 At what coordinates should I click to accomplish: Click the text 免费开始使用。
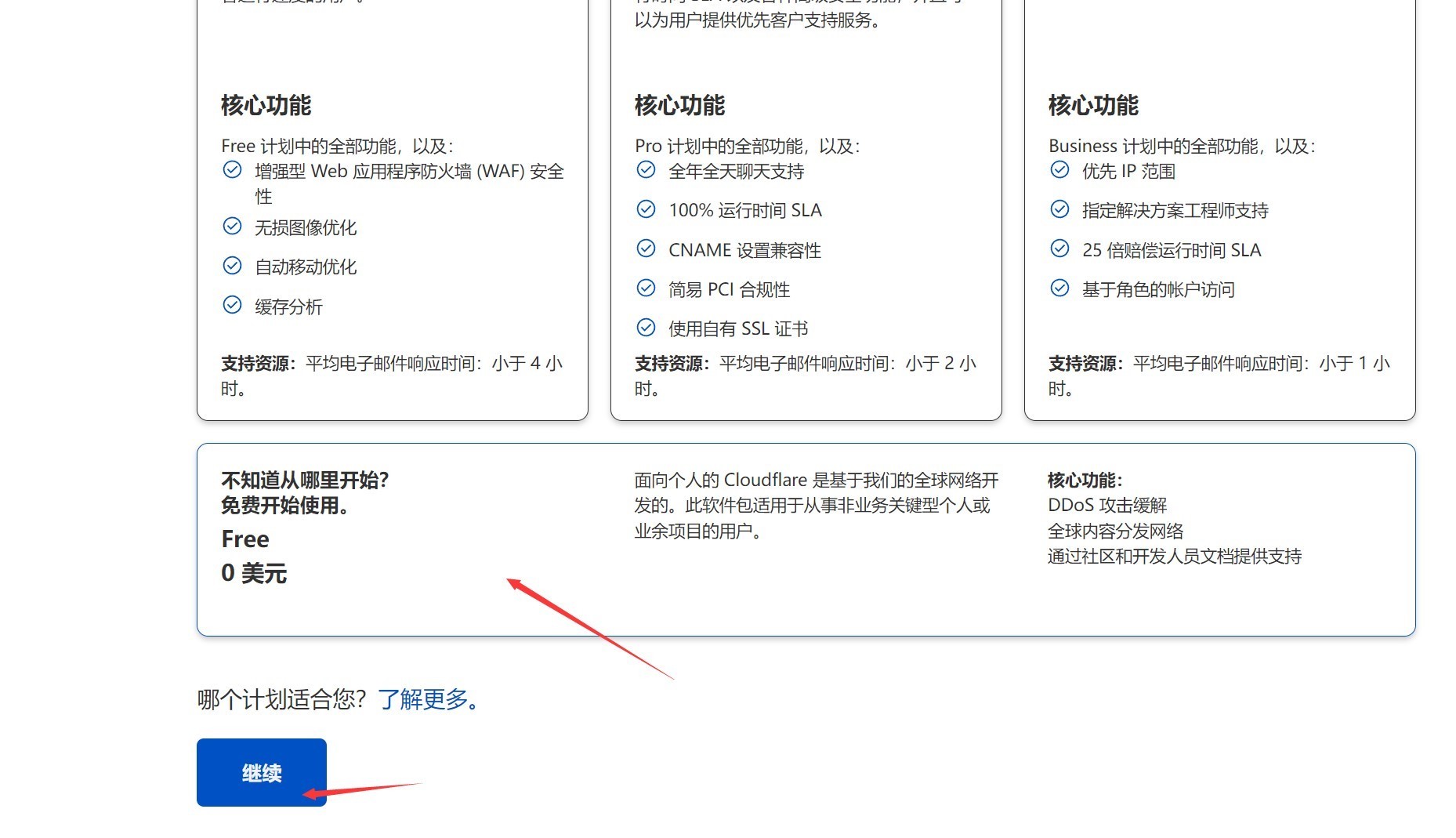(x=286, y=505)
